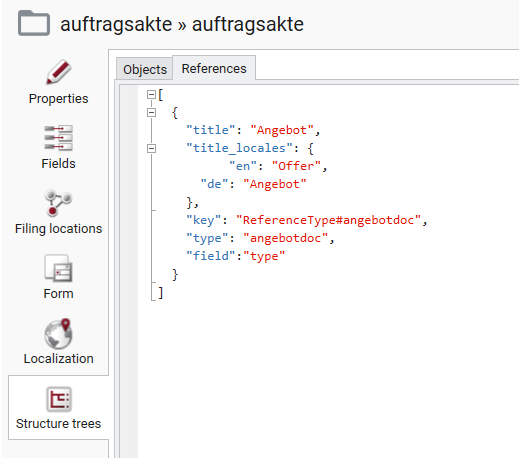519x458 pixels.
Task: Select the References tab
Action: (x=214, y=68)
